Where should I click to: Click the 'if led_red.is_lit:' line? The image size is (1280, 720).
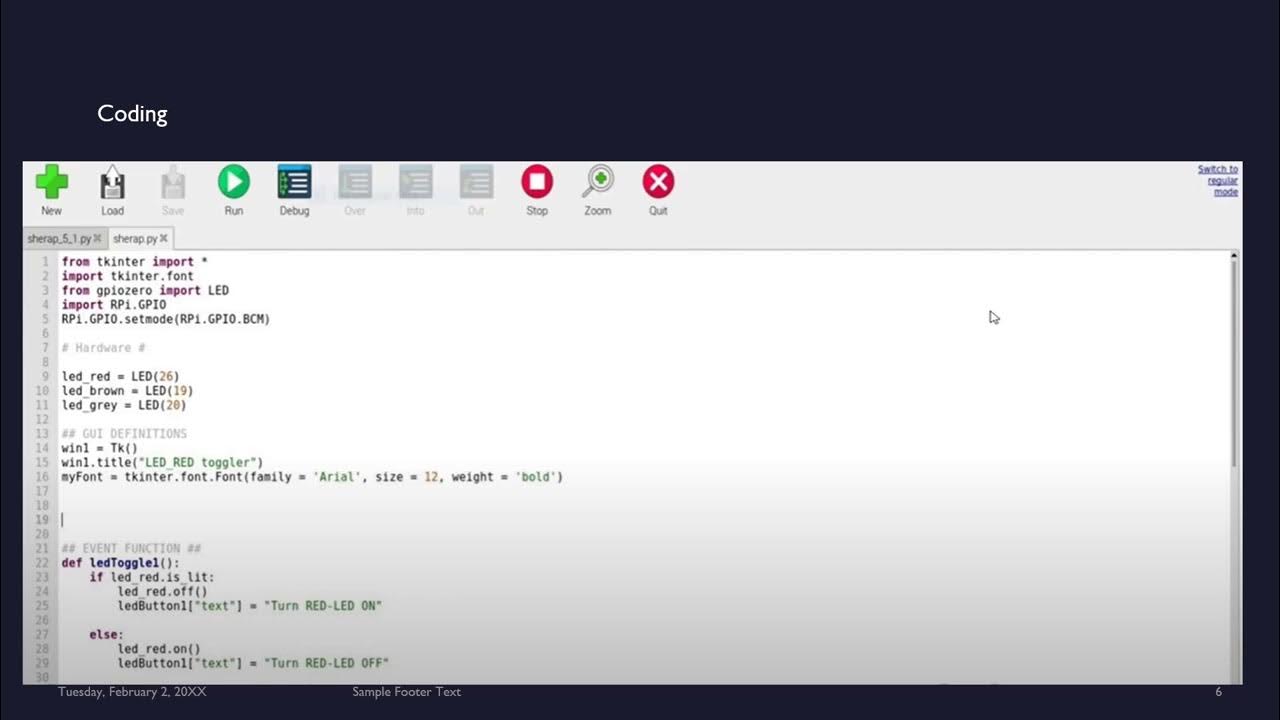[x=152, y=577]
